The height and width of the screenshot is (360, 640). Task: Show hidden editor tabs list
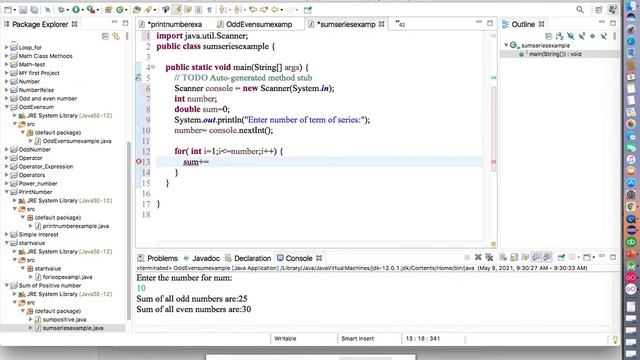400,24
